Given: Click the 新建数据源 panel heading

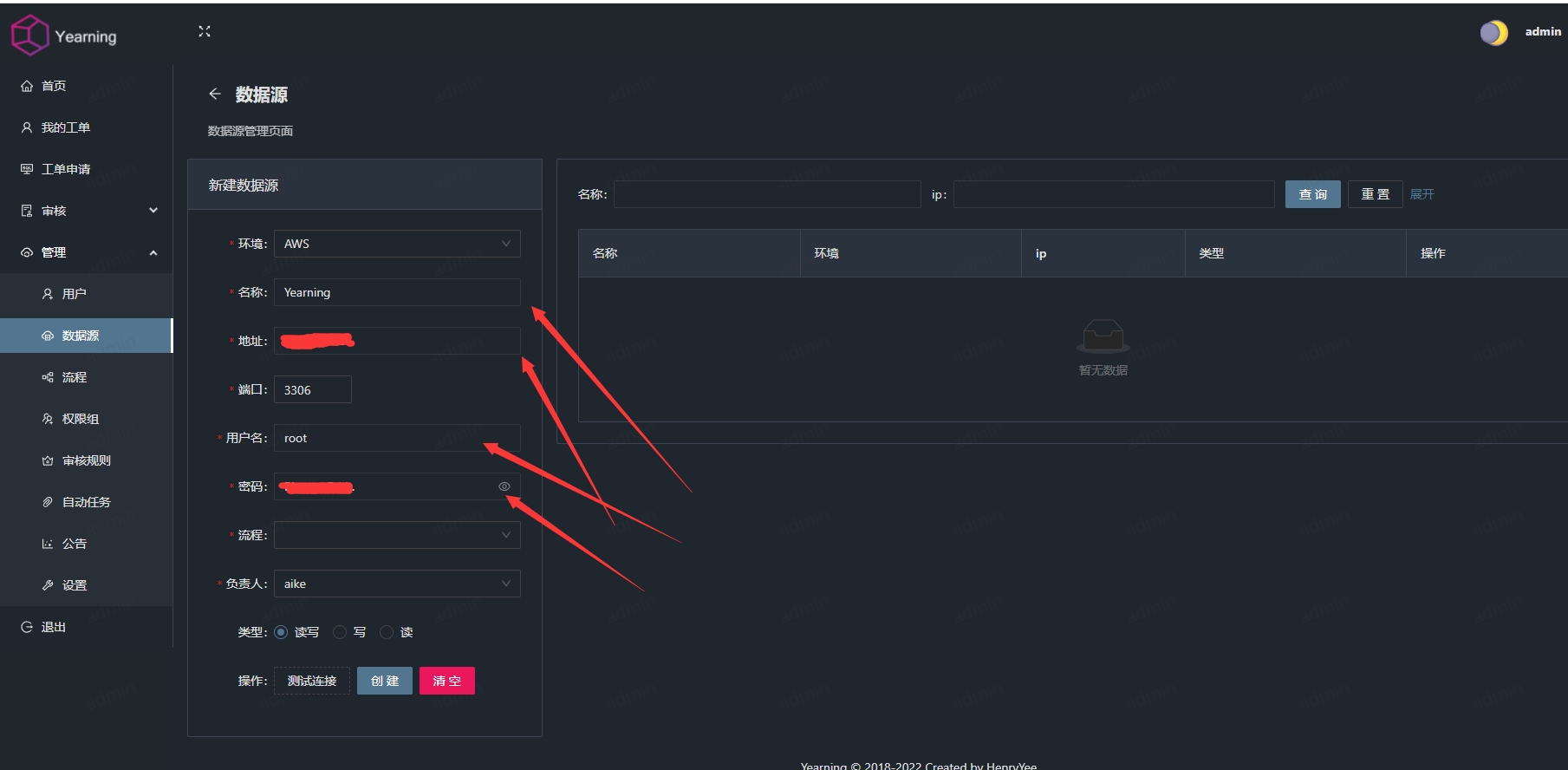Looking at the screenshot, I should 244,185.
